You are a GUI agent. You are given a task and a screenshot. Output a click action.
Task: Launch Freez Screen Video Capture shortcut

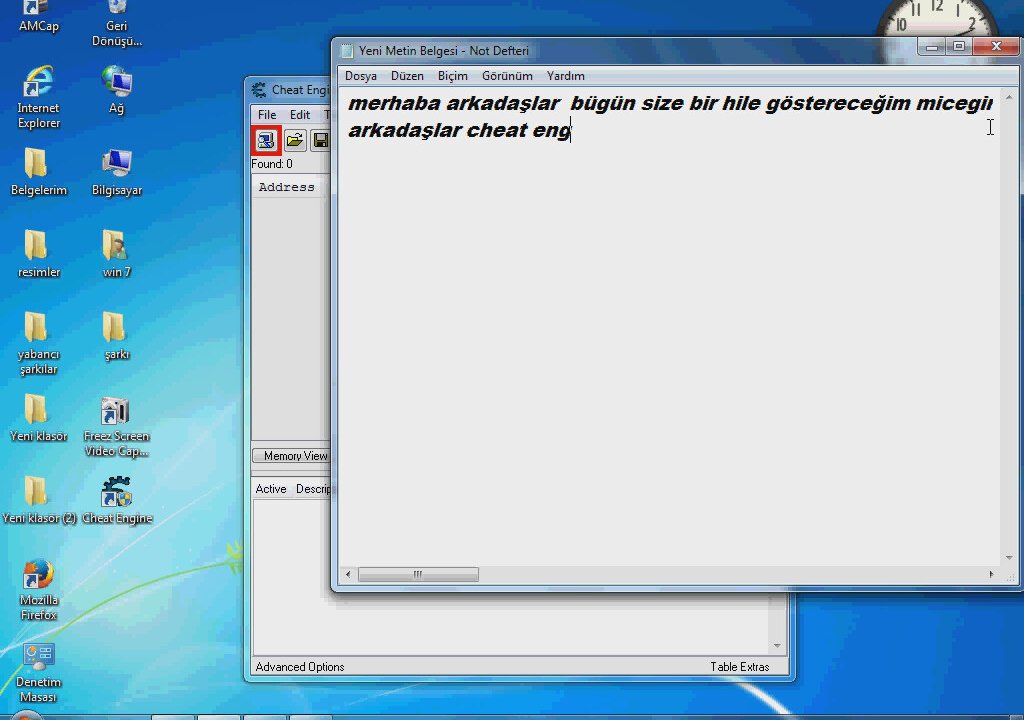(117, 426)
